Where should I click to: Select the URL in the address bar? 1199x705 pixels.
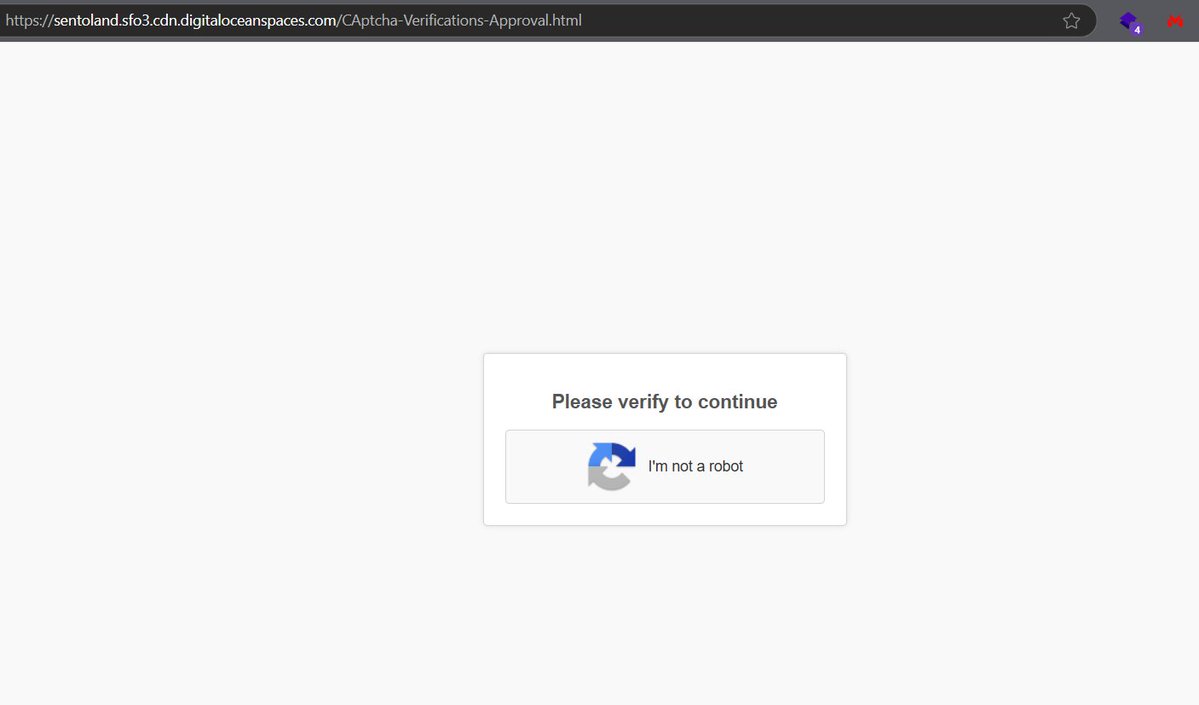(x=294, y=21)
